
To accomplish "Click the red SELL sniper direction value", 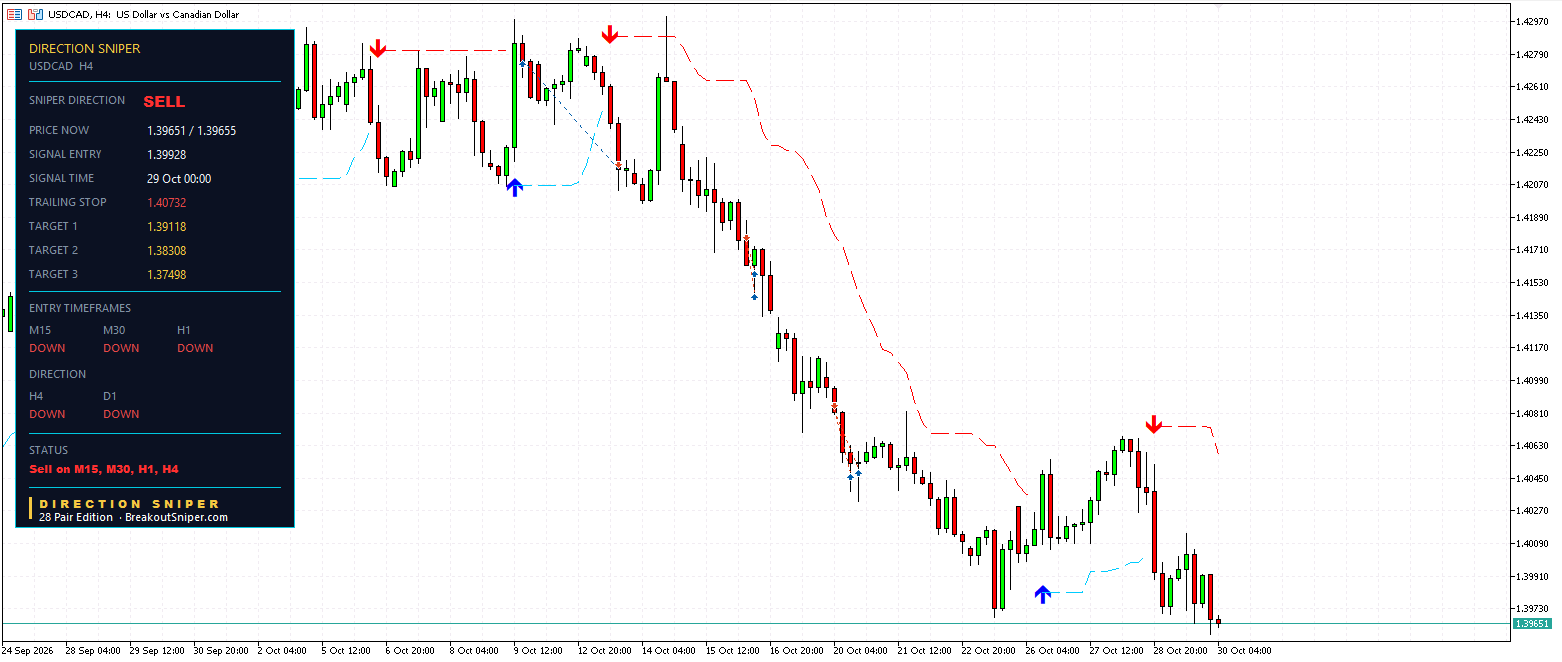I will (164, 101).
